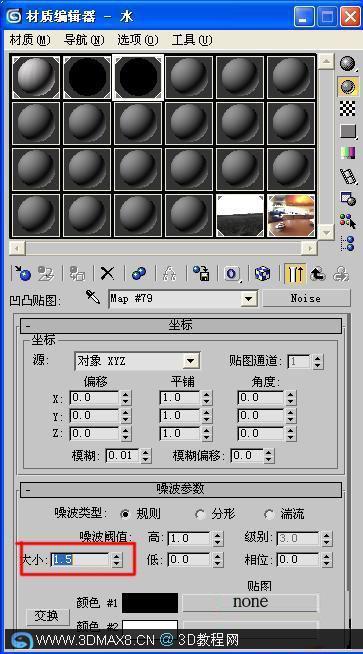This screenshot has height=654, width=363.
Task: Open Material/Map Navigator icon
Action: coord(347,244)
